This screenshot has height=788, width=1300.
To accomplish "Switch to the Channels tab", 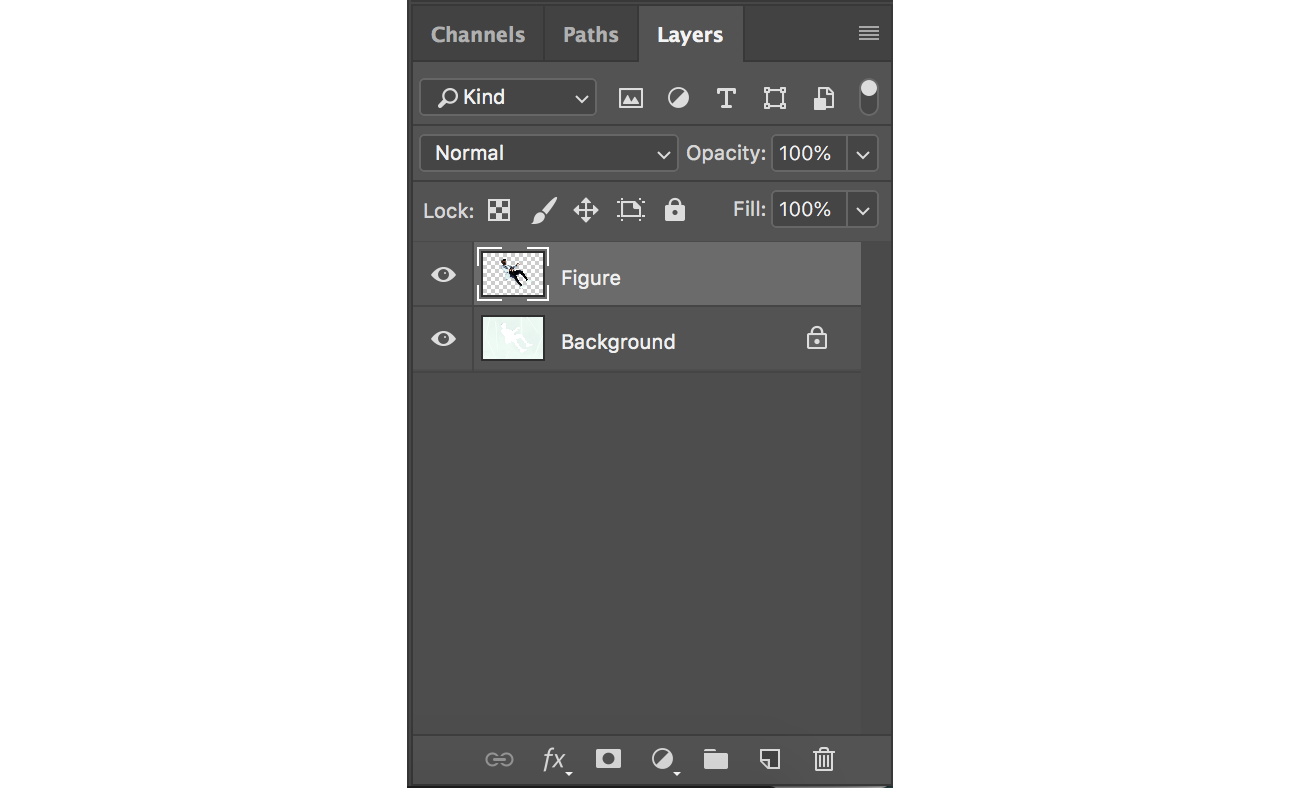I will (x=478, y=34).
